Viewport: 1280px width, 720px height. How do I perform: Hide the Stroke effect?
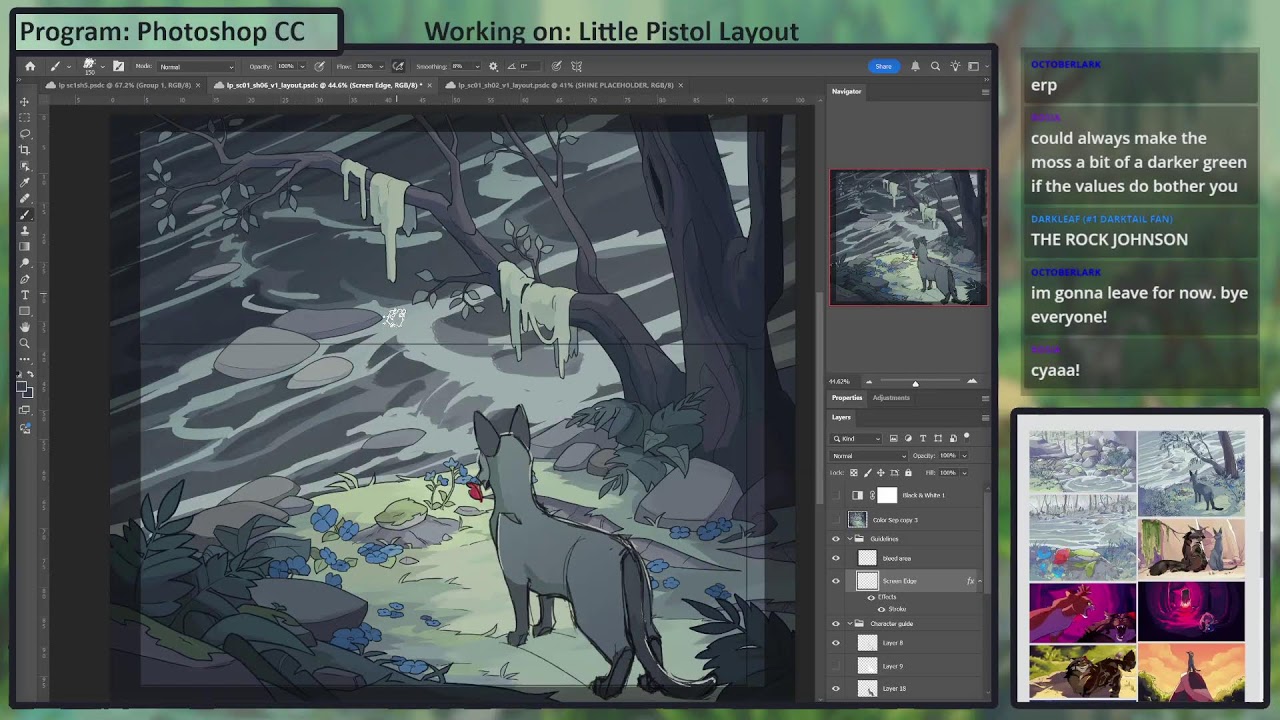(881, 609)
